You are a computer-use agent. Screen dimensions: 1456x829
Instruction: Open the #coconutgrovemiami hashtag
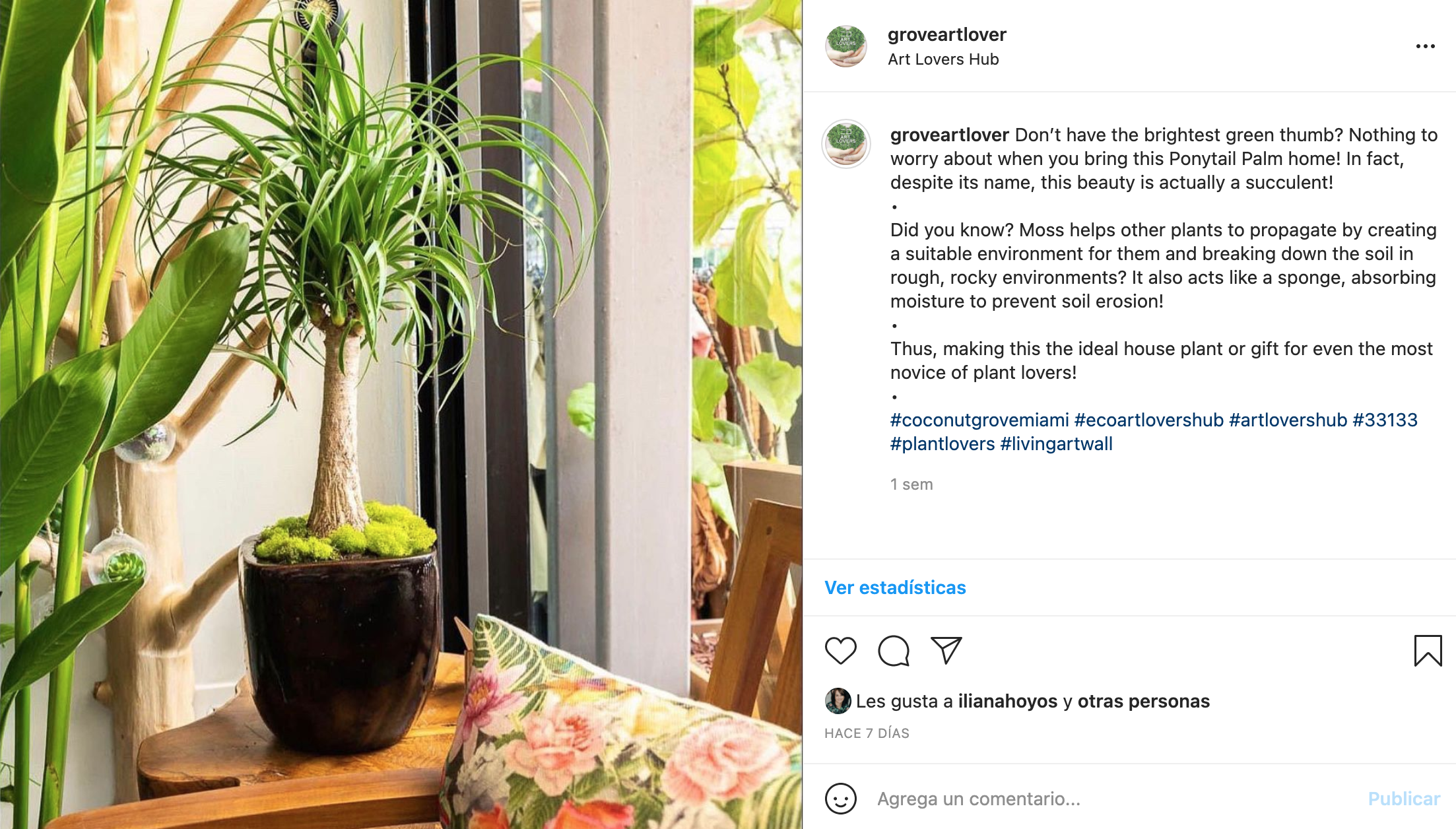point(979,420)
